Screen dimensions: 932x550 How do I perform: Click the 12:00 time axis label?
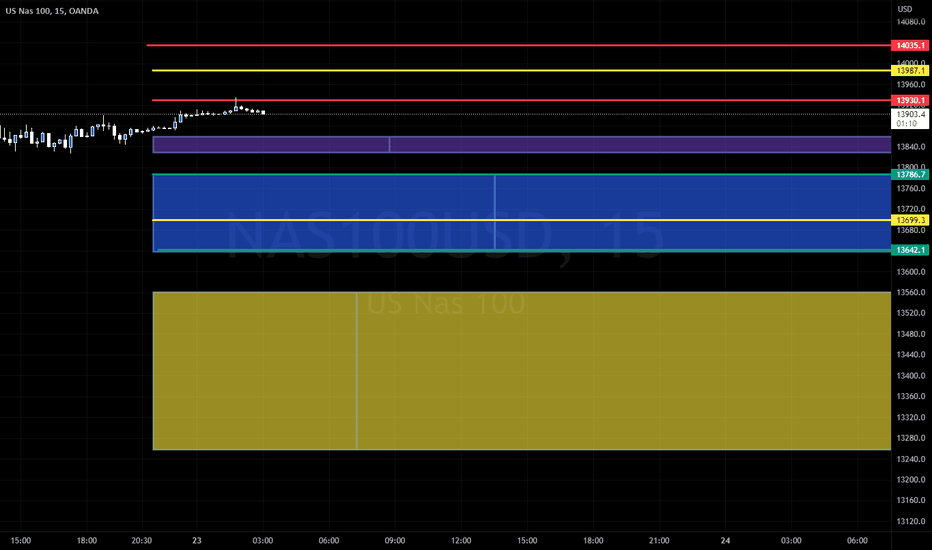tap(461, 540)
